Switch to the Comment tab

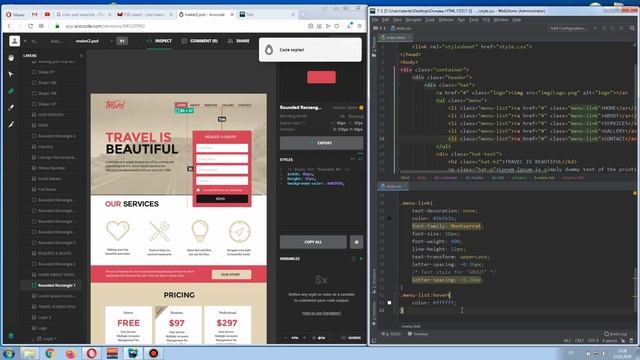point(200,41)
